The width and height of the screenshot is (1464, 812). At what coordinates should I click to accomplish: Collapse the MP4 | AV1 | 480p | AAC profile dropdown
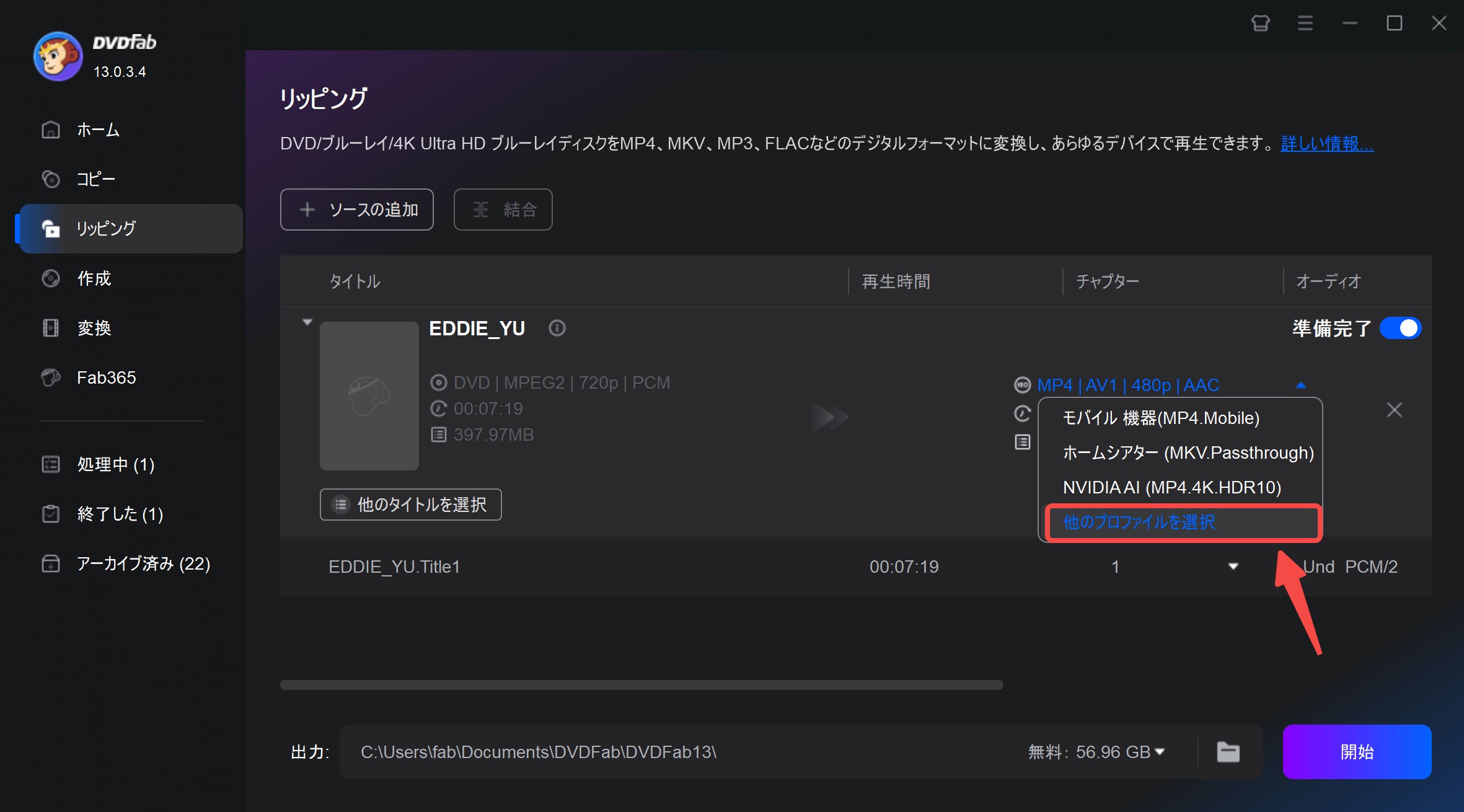(x=1300, y=386)
